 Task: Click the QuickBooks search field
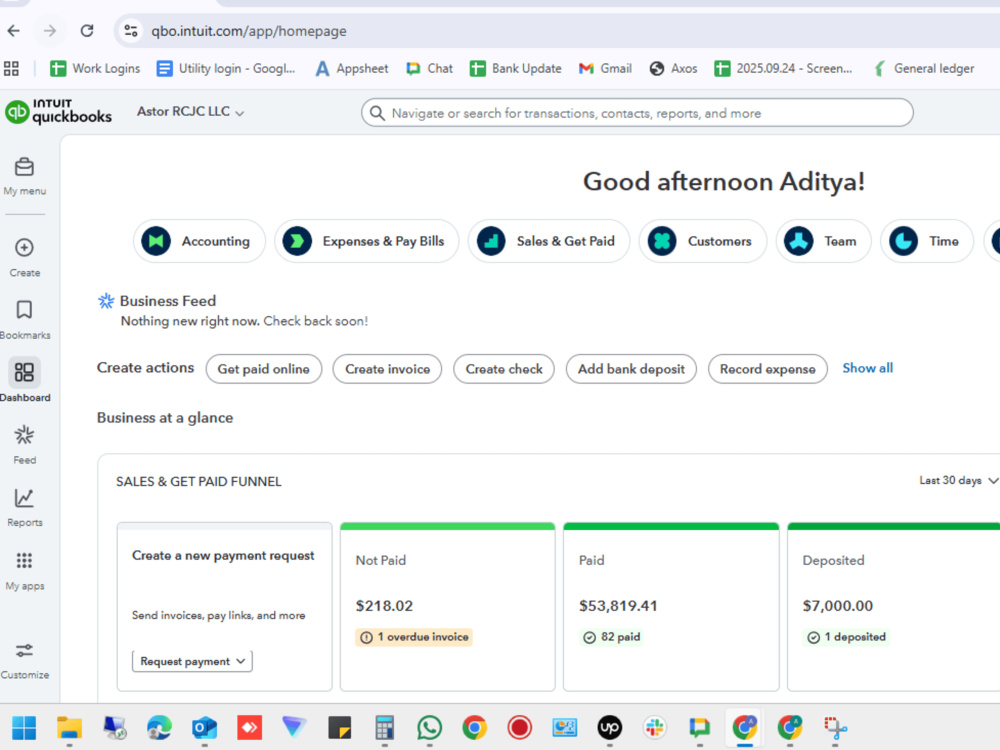click(x=637, y=113)
